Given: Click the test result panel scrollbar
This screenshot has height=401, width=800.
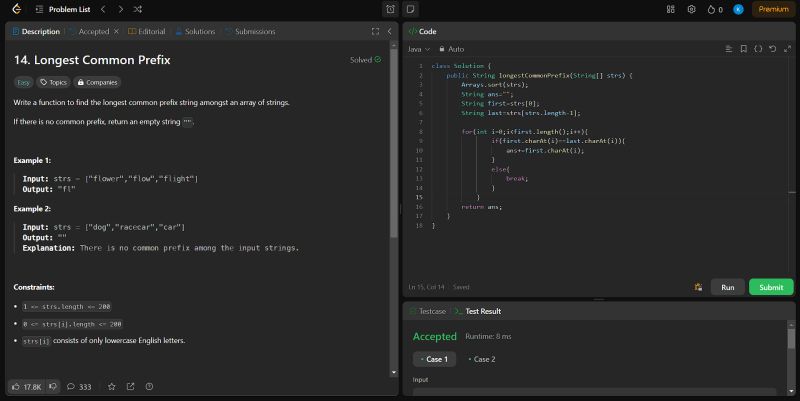Looking at the screenshot, I should click(x=791, y=339).
